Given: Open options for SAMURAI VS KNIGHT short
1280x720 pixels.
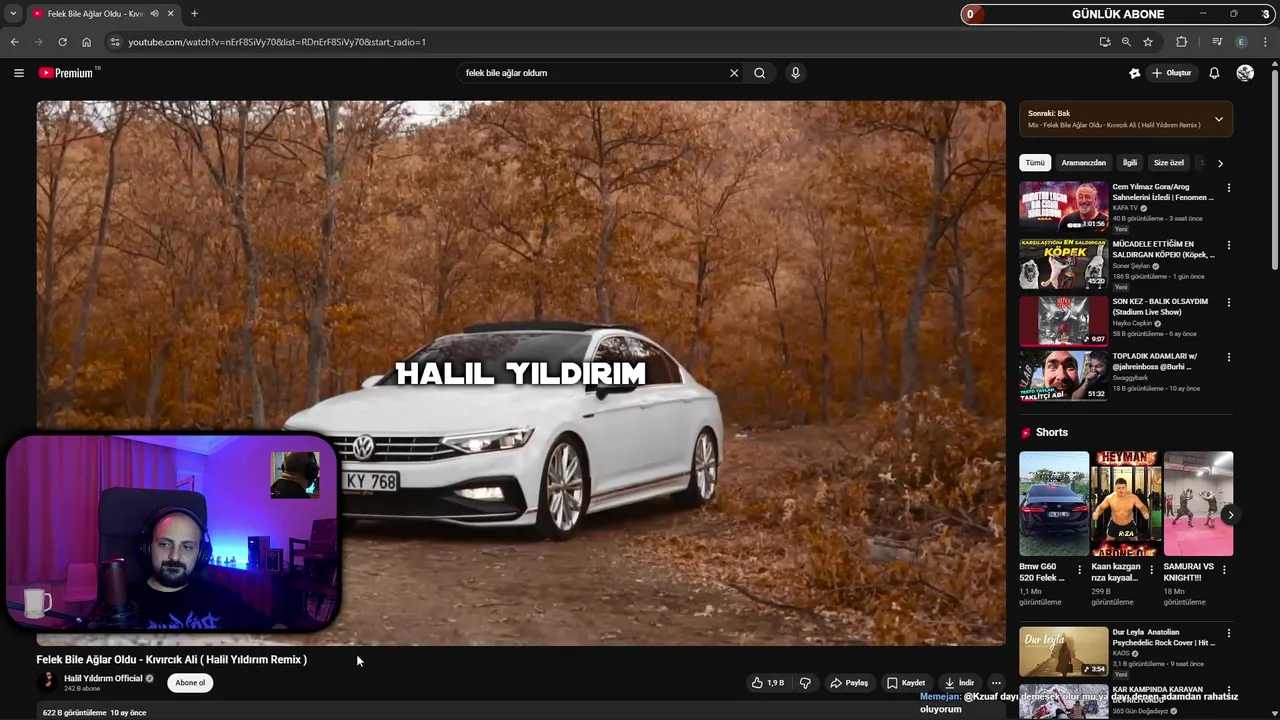Looking at the screenshot, I should coord(1224,570).
